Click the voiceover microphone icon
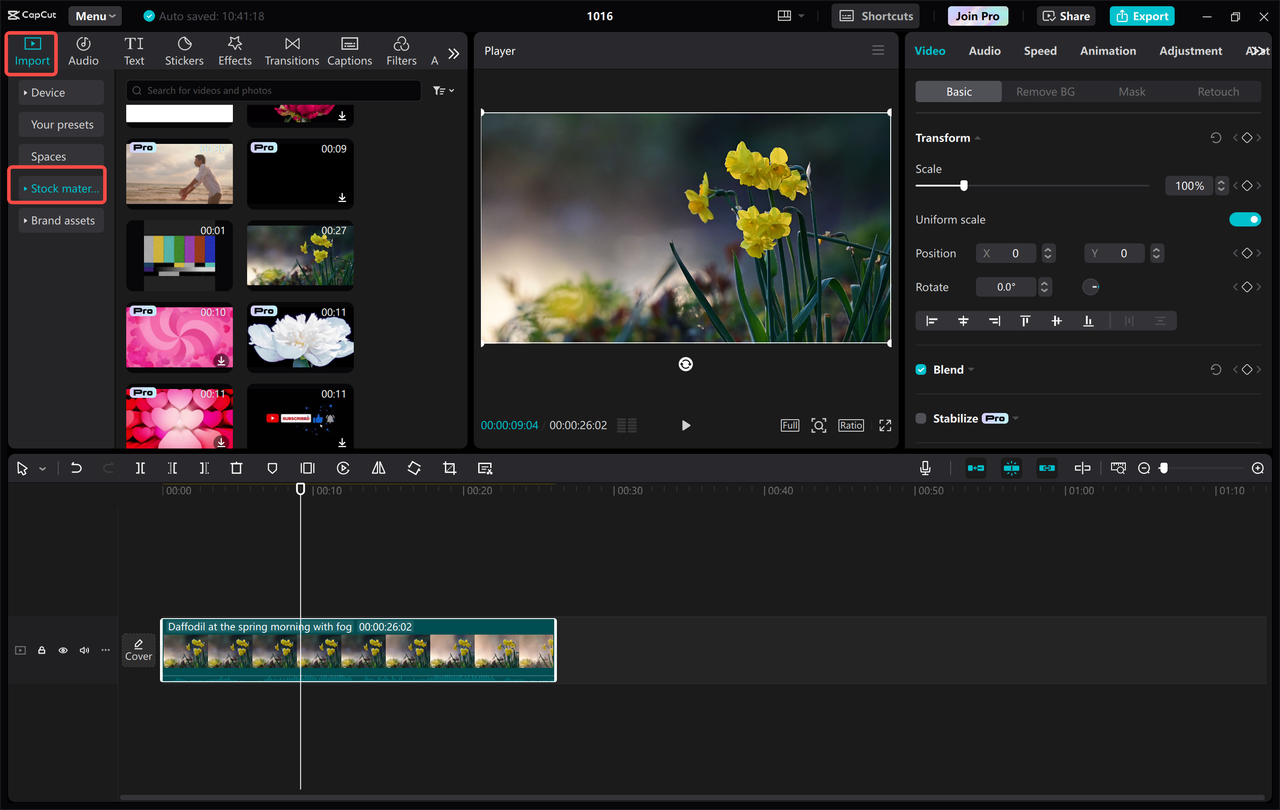This screenshot has height=810, width=1280. pyautogui.click(x=925, y=467)
